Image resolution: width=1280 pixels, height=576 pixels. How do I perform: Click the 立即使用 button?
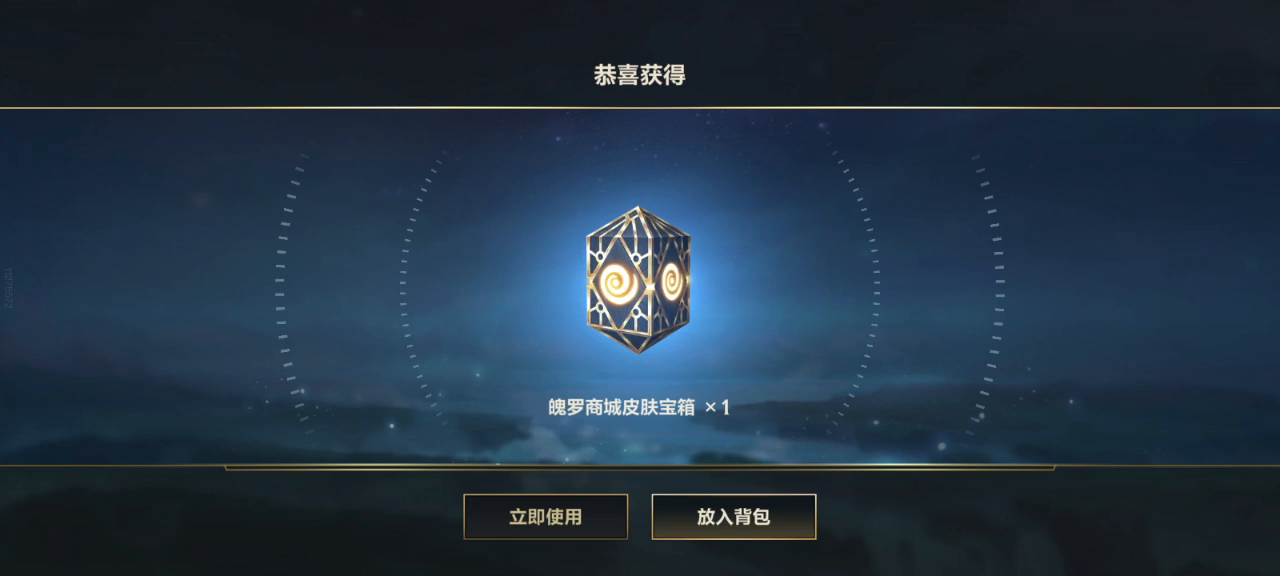tap(545, 517)
